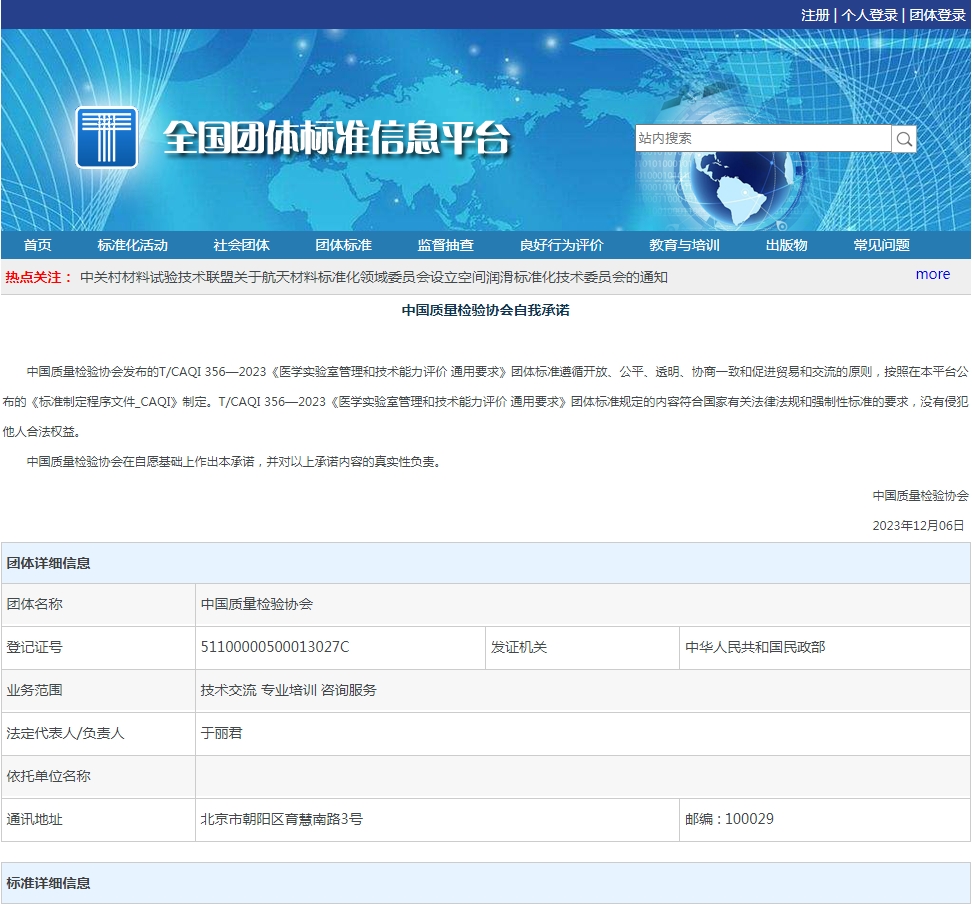Click the 登记证号 label cell

click(x=98, y=647)
